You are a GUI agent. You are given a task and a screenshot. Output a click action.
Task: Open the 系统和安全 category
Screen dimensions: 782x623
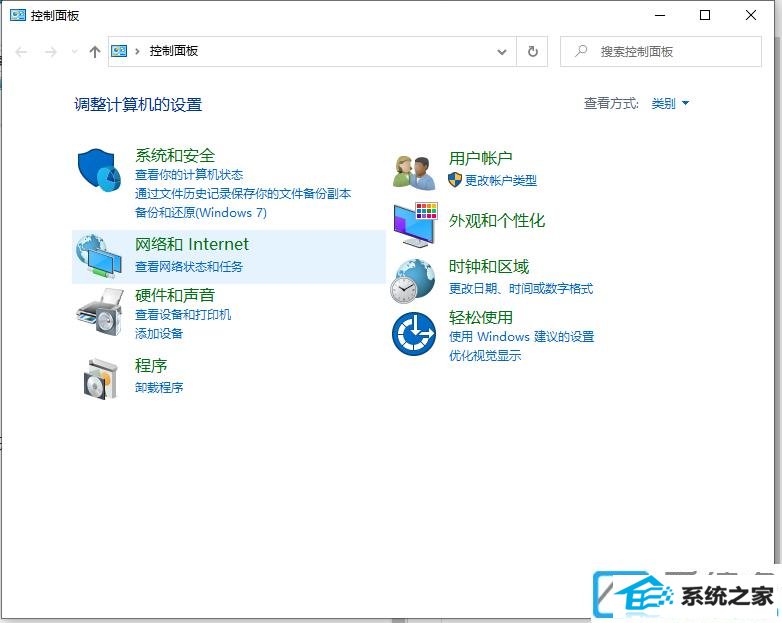[175, 156]
